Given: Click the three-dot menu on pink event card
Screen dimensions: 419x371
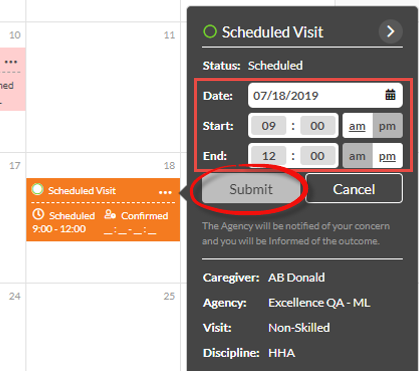Looking at the screenshot, I should tap(11, 62).
